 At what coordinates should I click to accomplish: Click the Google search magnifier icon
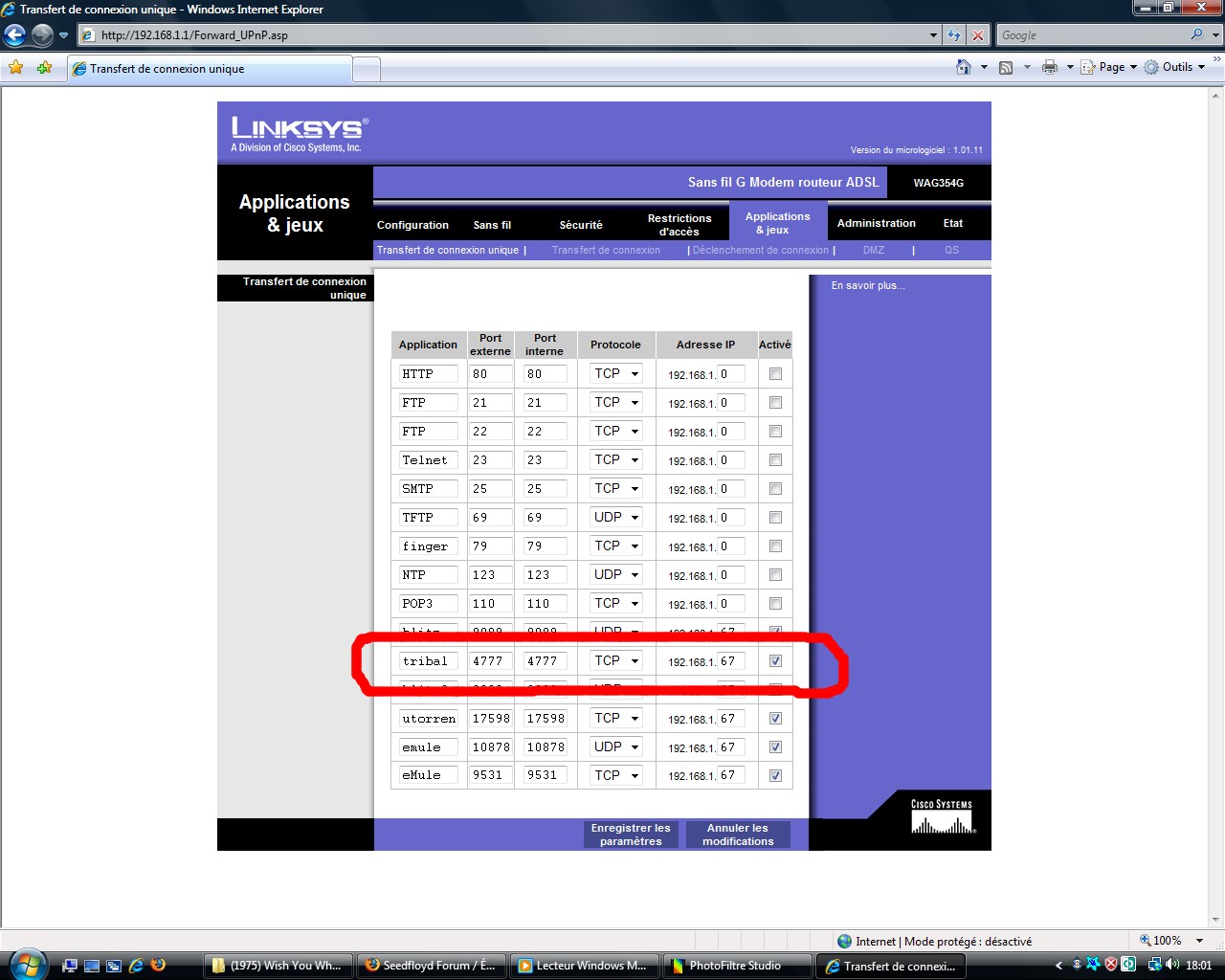tap(1196, 35)
